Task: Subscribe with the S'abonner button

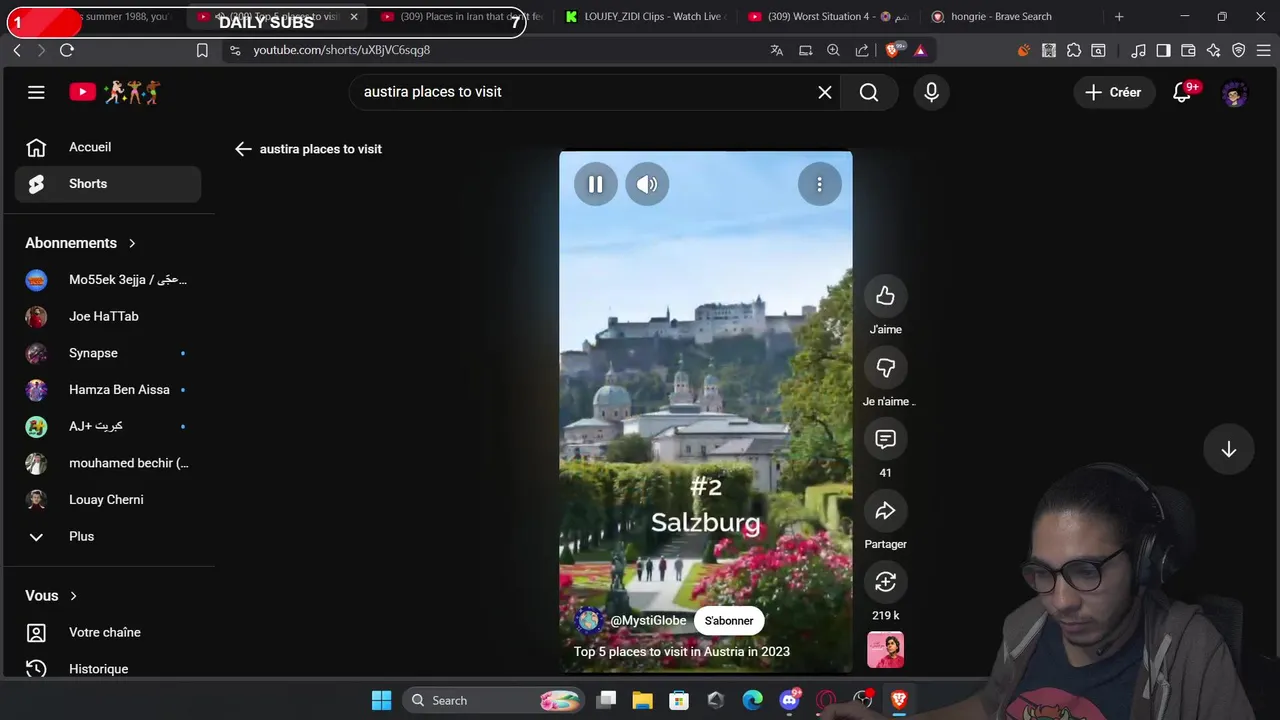Action: click(x=729, y=621)
